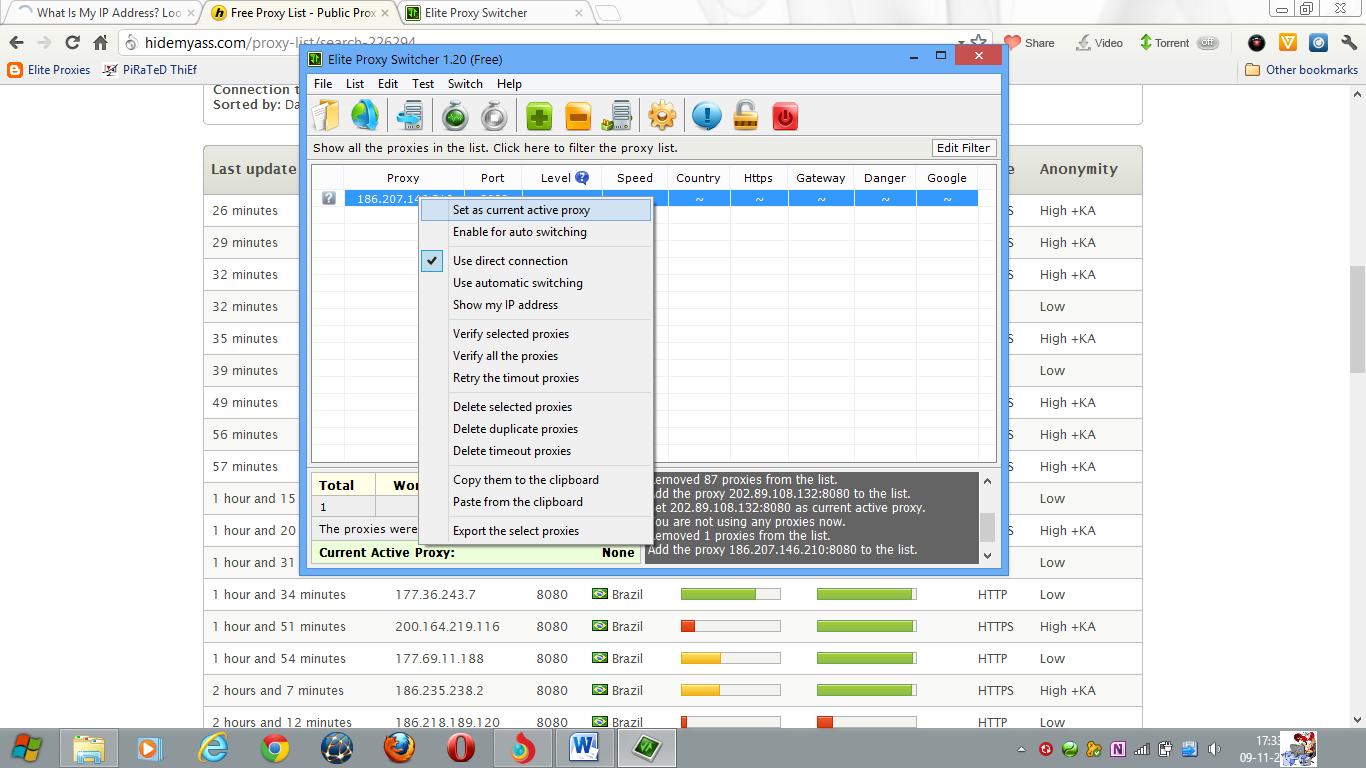
Task: Start proxy test with green stopwatch icon
Action: 456,116
